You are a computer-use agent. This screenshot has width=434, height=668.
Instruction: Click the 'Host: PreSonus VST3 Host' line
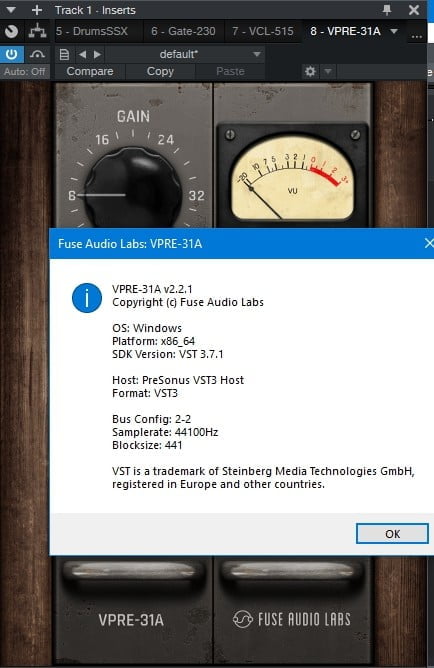[x=178, y=380]
